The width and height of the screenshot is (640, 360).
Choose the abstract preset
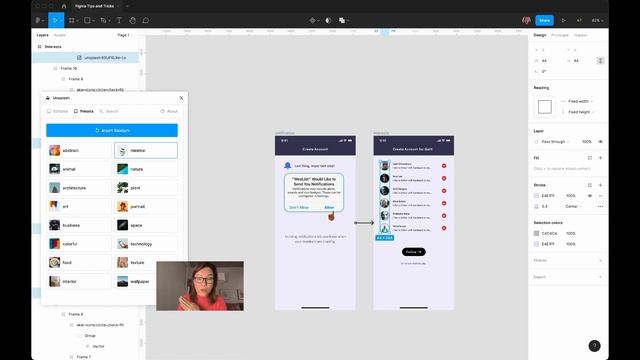point(78,150)
